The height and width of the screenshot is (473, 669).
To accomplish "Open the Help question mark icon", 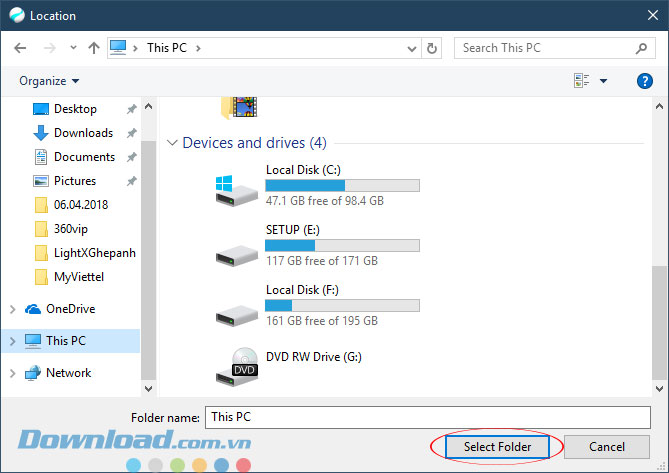I will coord(644,81).
